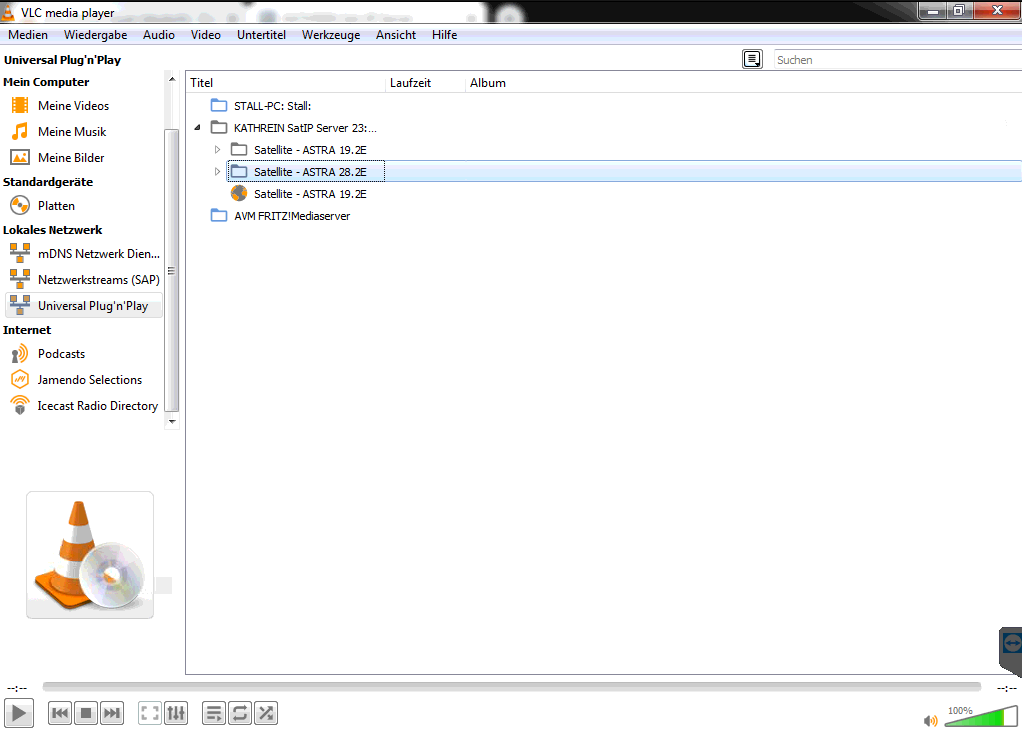Stop playback with the stop button
The image size is (1022, 729).
[x=86, y=713]
